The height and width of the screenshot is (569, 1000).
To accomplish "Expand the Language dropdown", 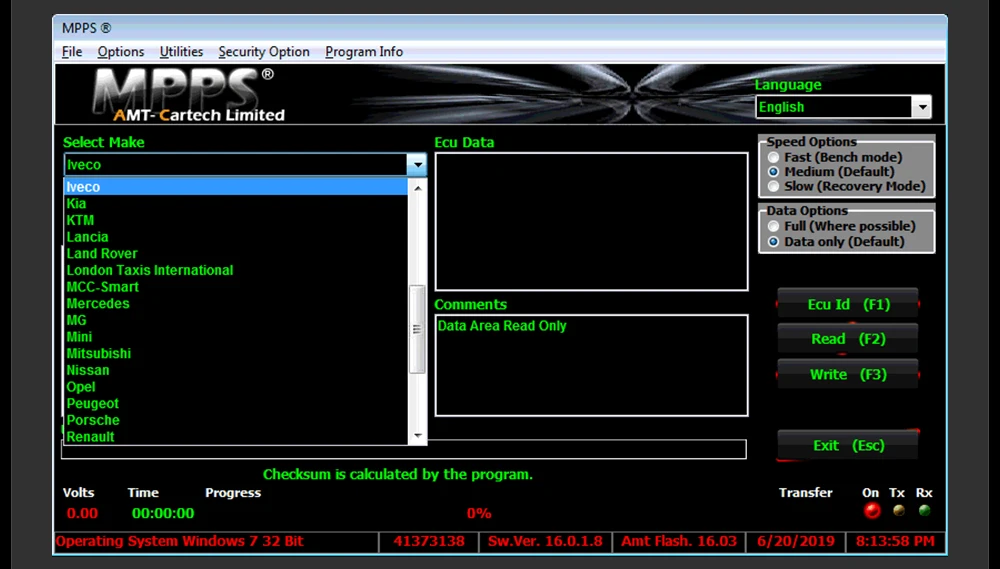I will [922, 107].
